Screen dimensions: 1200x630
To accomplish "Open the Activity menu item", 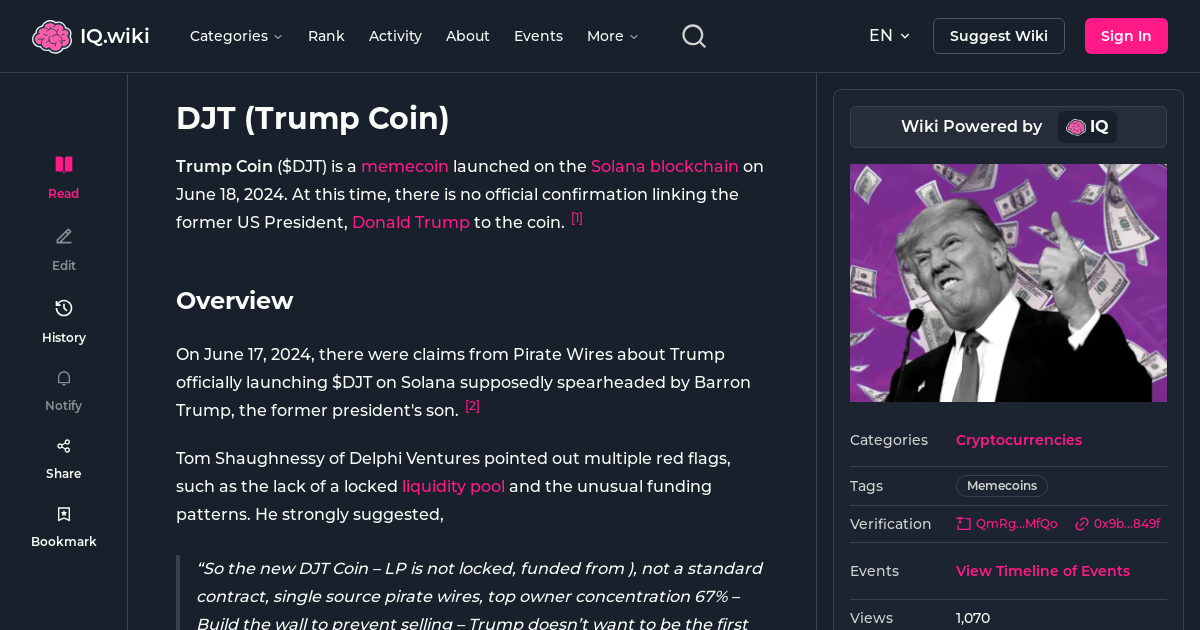I will [395, 35].
